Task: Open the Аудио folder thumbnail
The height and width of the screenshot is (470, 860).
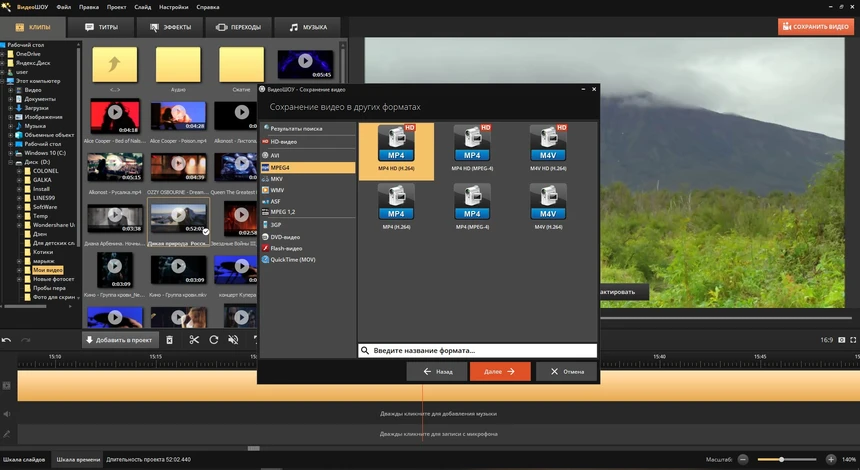Action: (178, 65)
